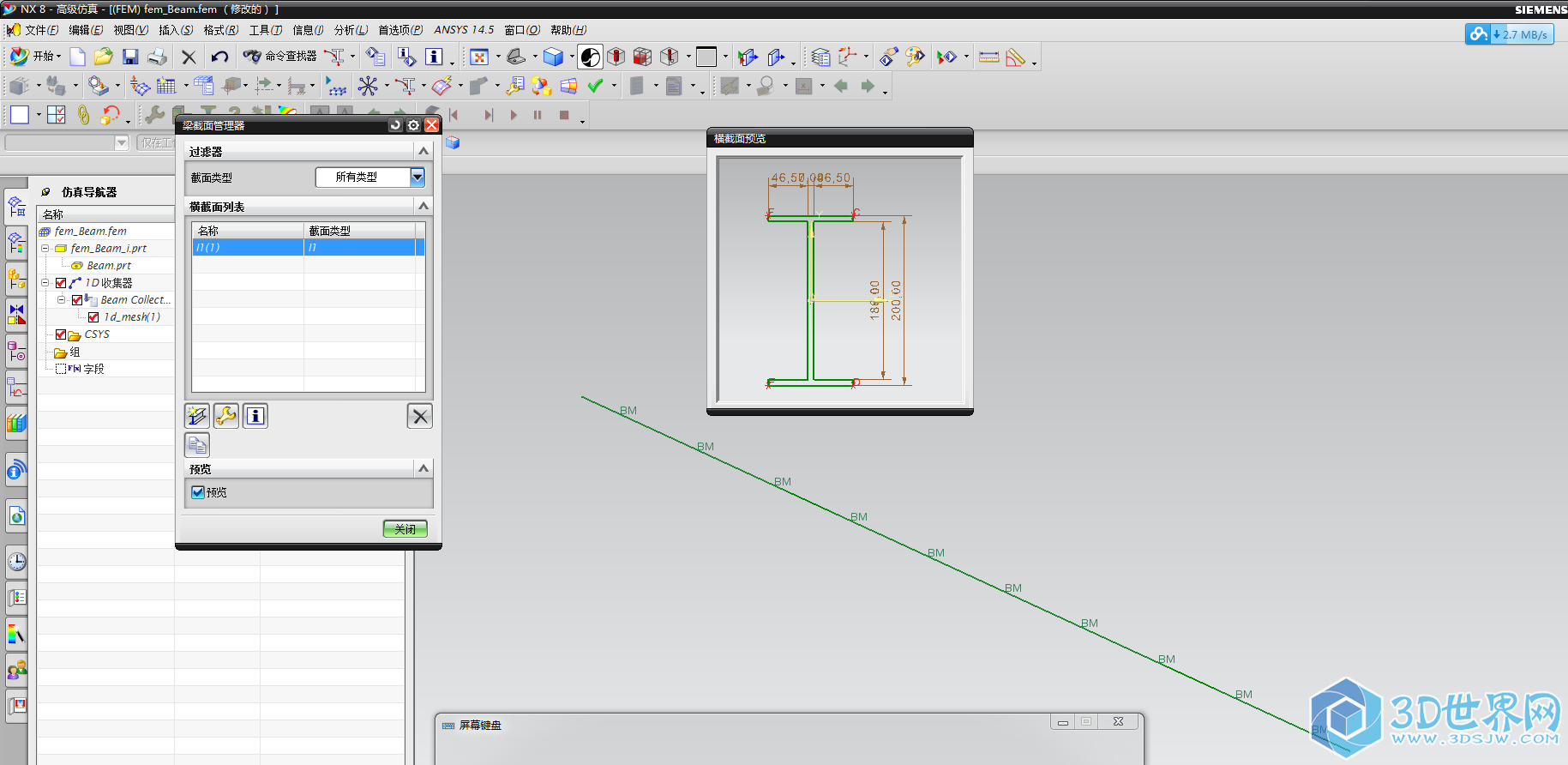Open the 编辑(E) menu
Viewport: 1568px width, 765px height.
point(86,30)
